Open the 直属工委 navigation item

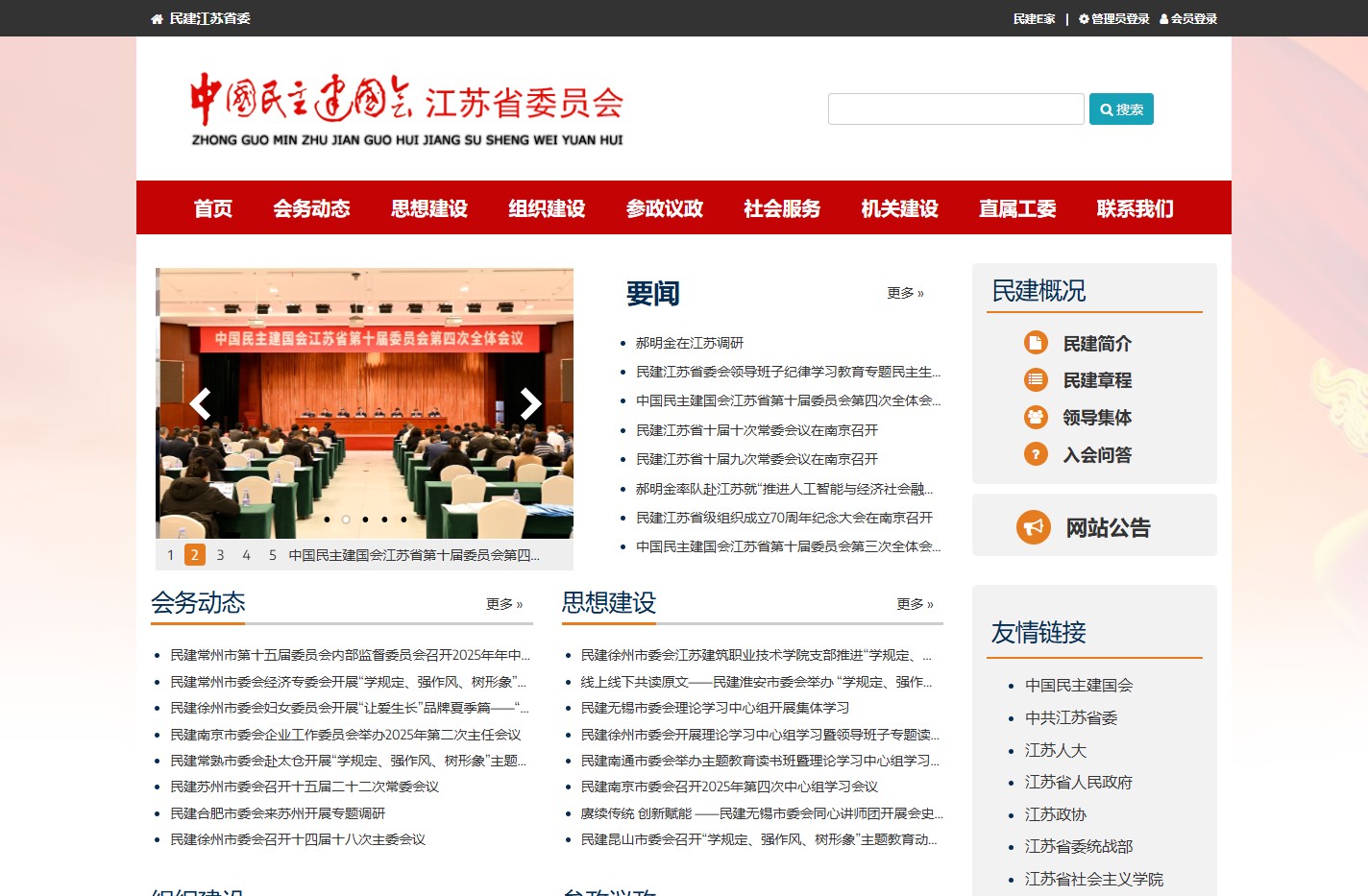1017,208
